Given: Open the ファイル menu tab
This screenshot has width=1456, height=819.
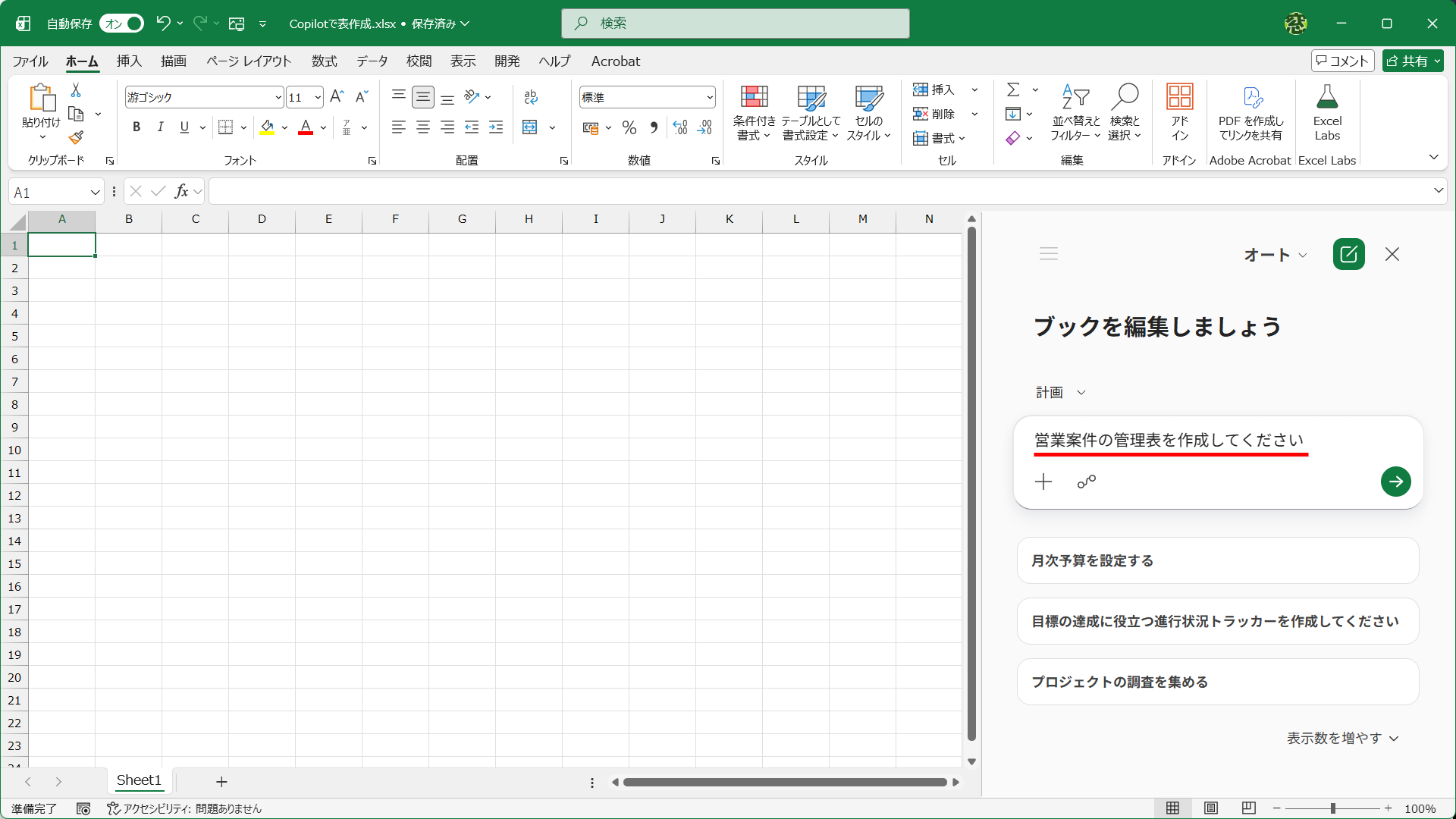Looking at the screenshot, I should click(x=30, y=61).
